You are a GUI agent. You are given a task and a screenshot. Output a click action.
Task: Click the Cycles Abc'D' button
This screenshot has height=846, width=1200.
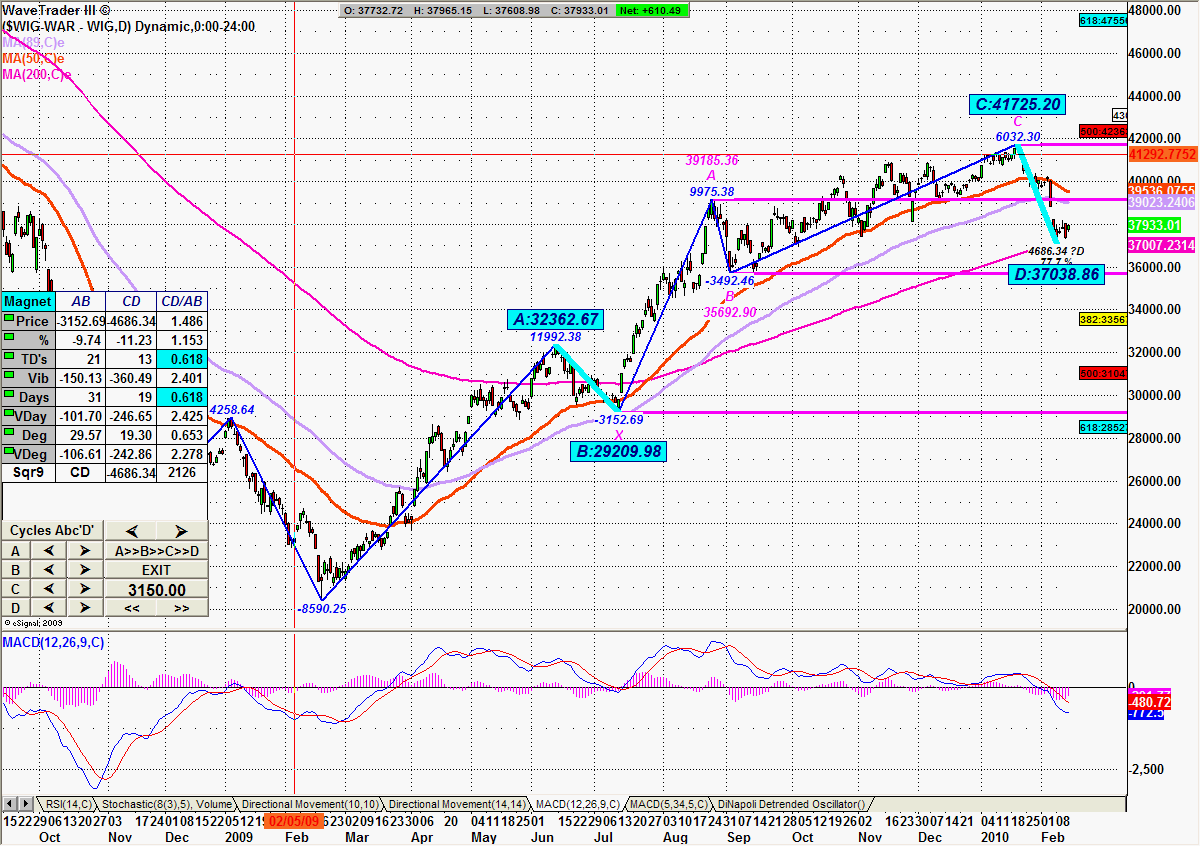(x=52, y=531)
